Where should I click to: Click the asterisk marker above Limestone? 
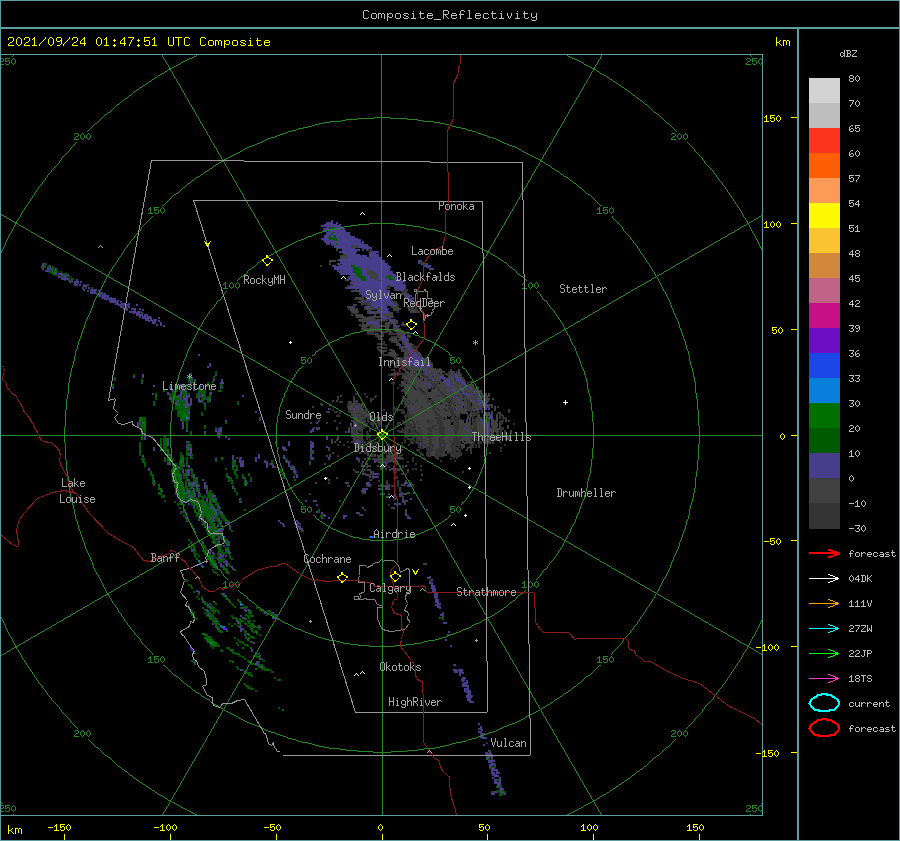coord(189,377)
